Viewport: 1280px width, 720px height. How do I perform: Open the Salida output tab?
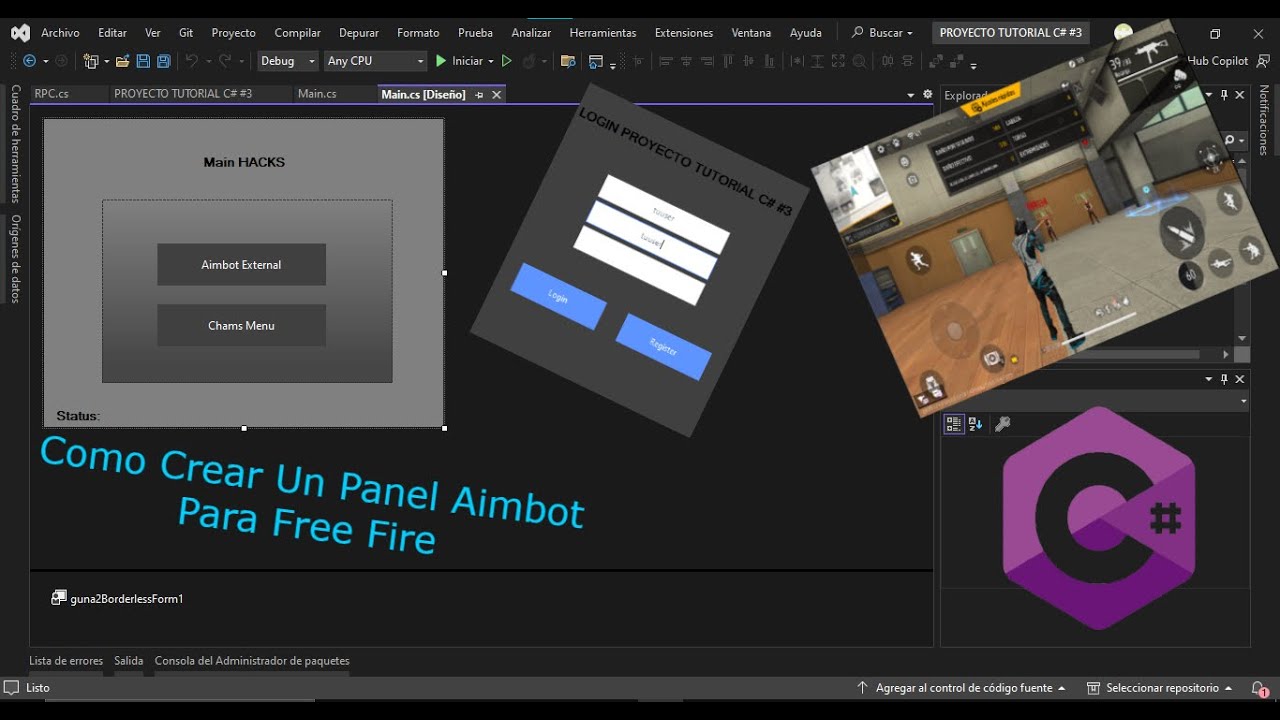pyautogui.click(x=129, y=661)
